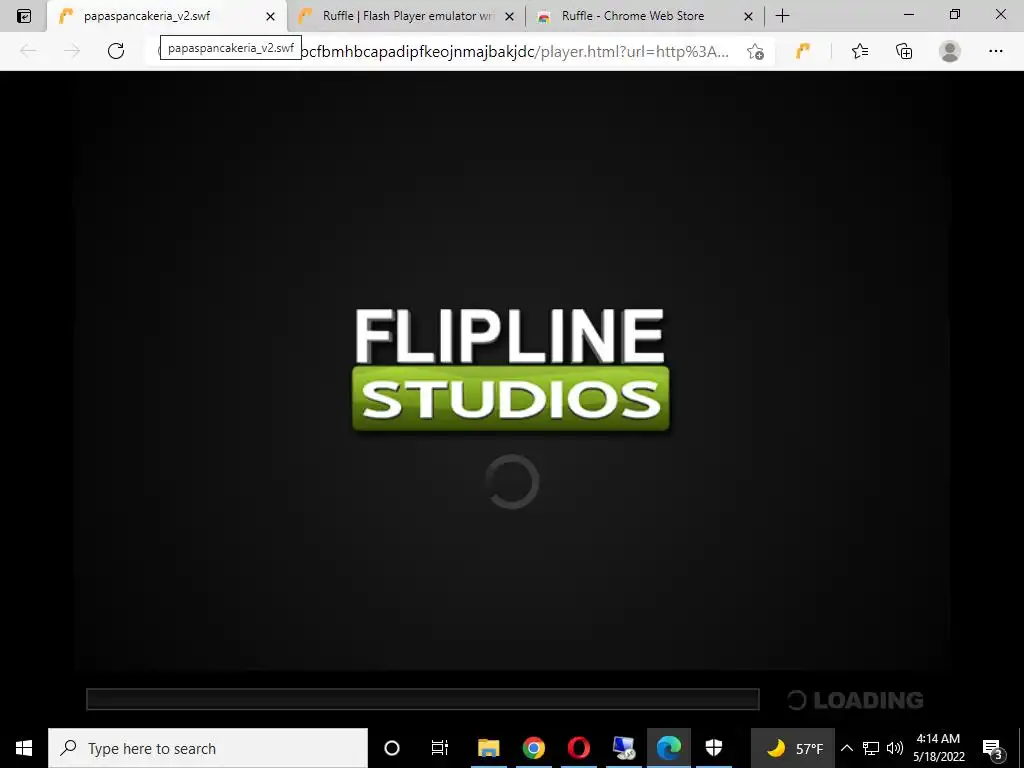Click the Type here to search box
1024x768 pixels.
tap(208, 748)
